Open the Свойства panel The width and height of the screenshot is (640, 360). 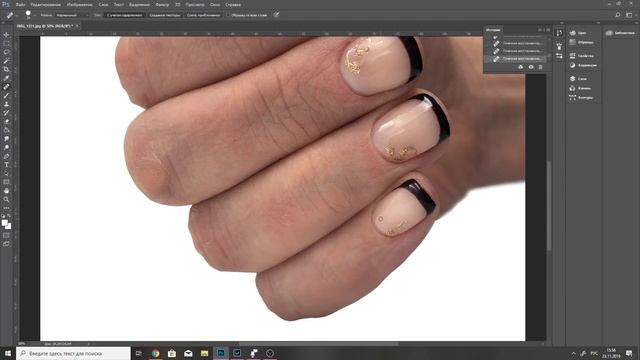[x=582, y=56]
